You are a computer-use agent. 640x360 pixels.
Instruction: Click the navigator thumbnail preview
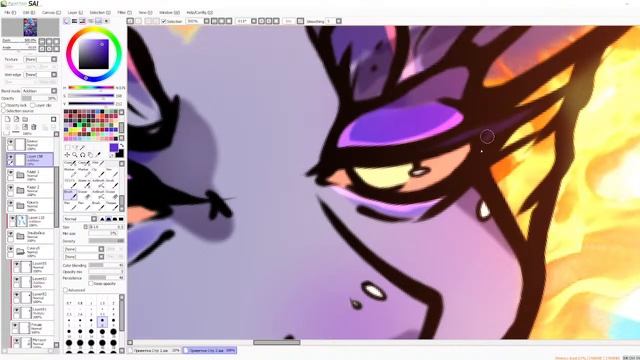(x=30, y=27)
